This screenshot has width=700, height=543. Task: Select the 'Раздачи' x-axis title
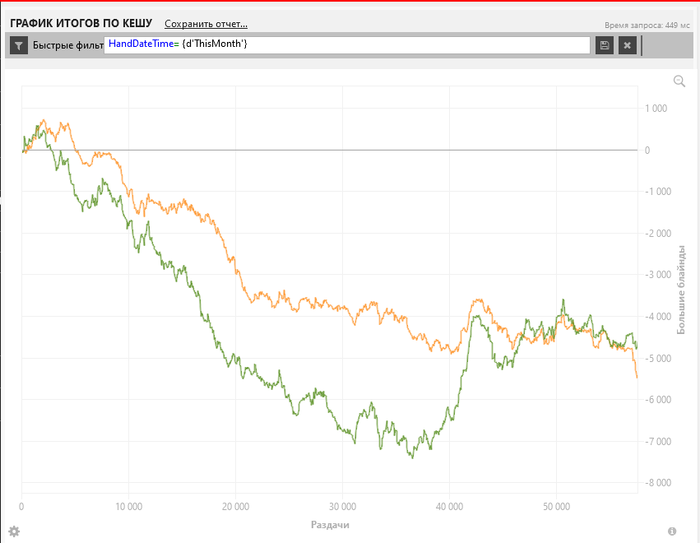[x=330, y=525]
